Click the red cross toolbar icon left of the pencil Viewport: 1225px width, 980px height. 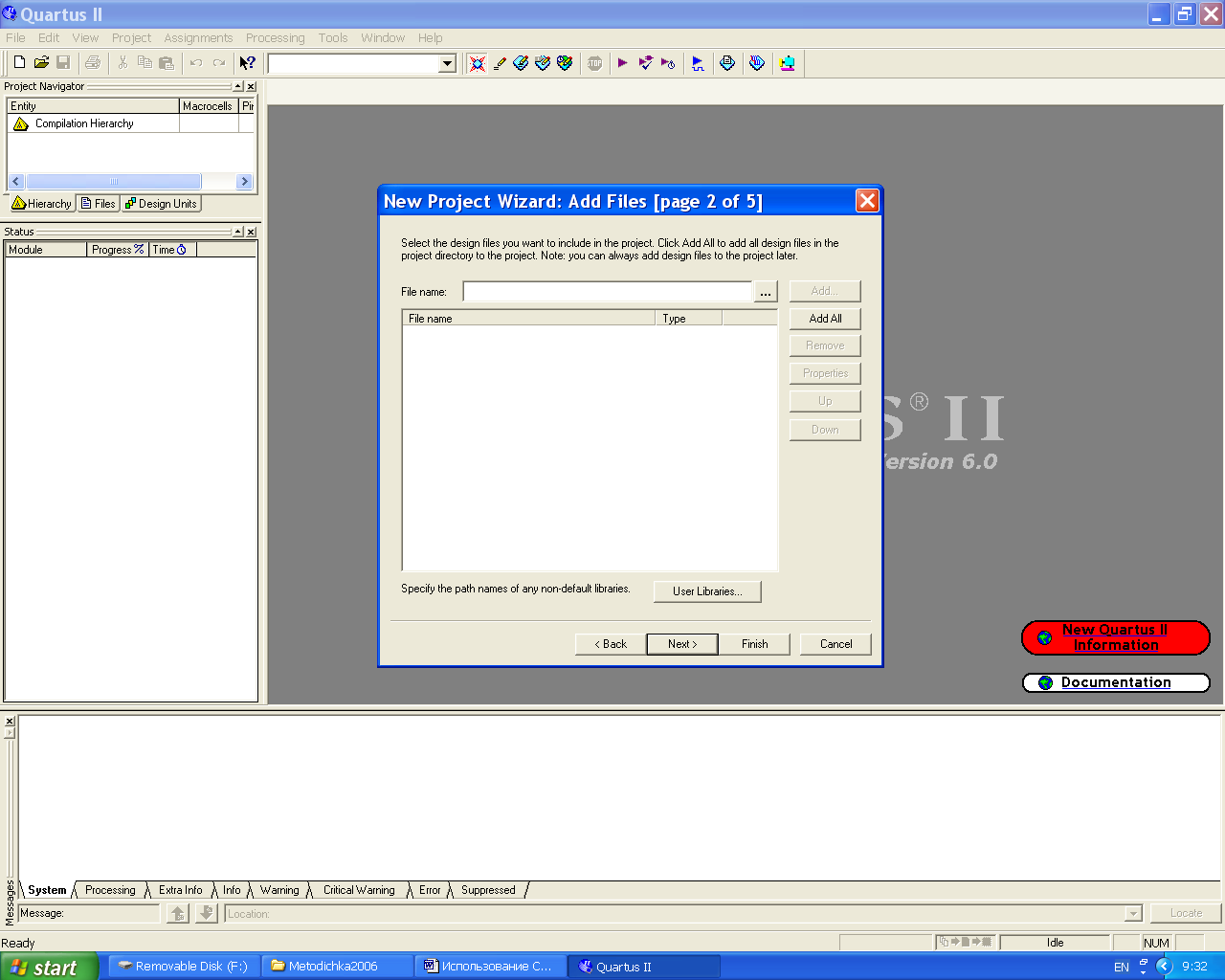pyautogui.click(x=478, y=63)
